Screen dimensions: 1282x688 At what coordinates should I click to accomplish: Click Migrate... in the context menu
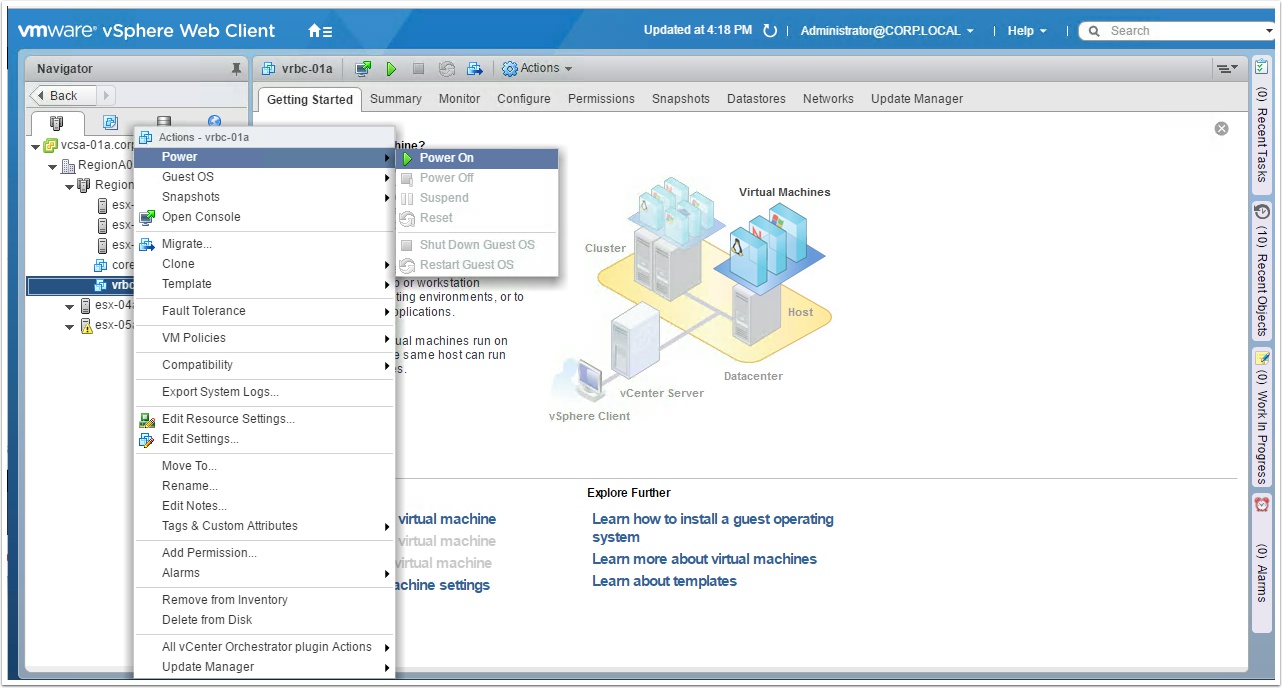(x=264, y=244)
